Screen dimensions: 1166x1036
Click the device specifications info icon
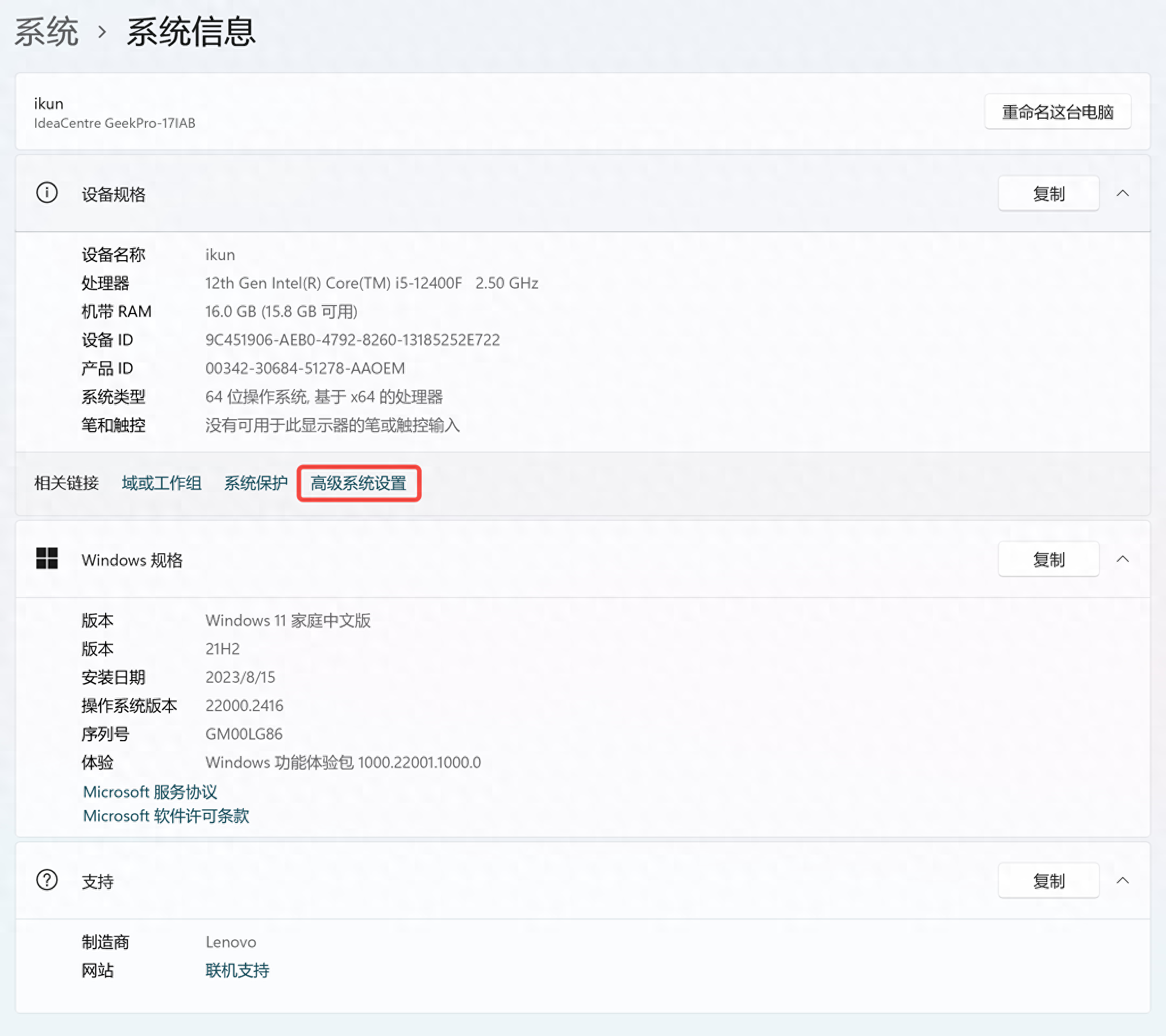[x=47, y=193]
